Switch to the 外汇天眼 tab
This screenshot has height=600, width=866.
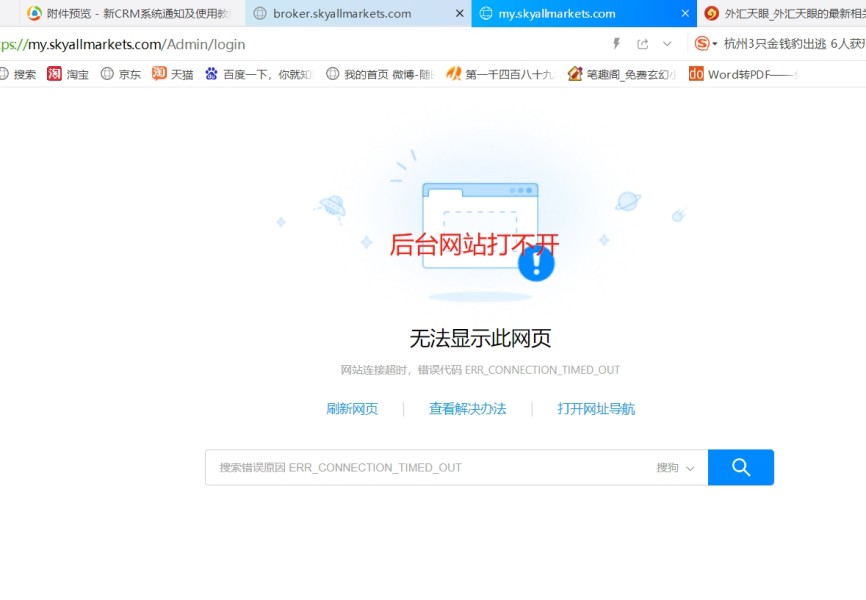(781, 13)
